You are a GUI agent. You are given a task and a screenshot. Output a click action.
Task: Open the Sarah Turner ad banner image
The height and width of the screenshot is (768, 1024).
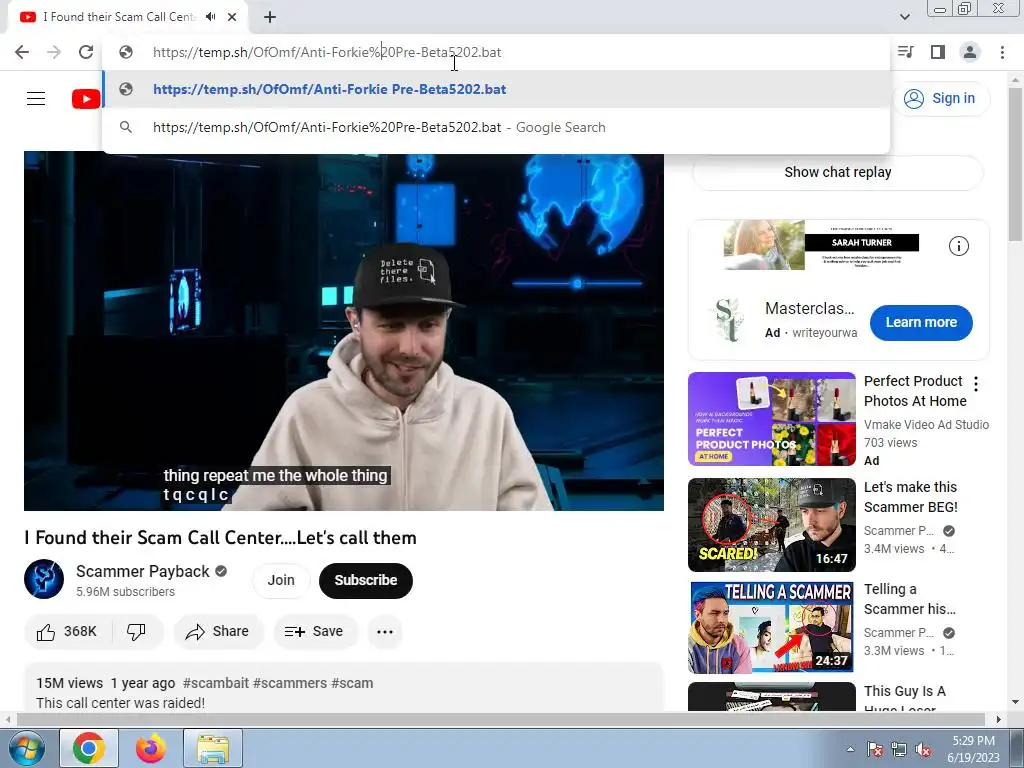coord(821,245)
